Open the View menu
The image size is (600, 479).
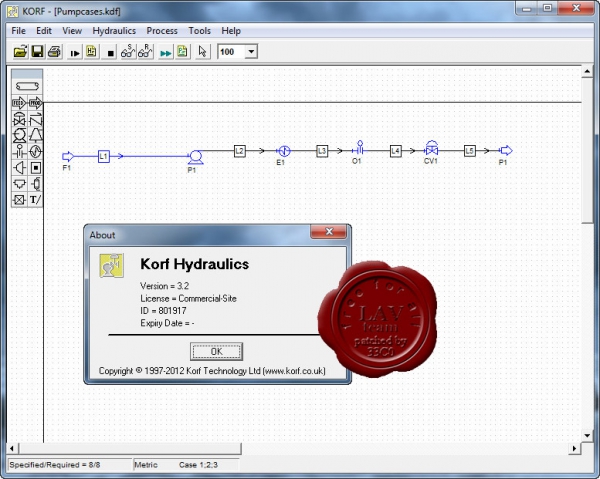coord(72,31)
